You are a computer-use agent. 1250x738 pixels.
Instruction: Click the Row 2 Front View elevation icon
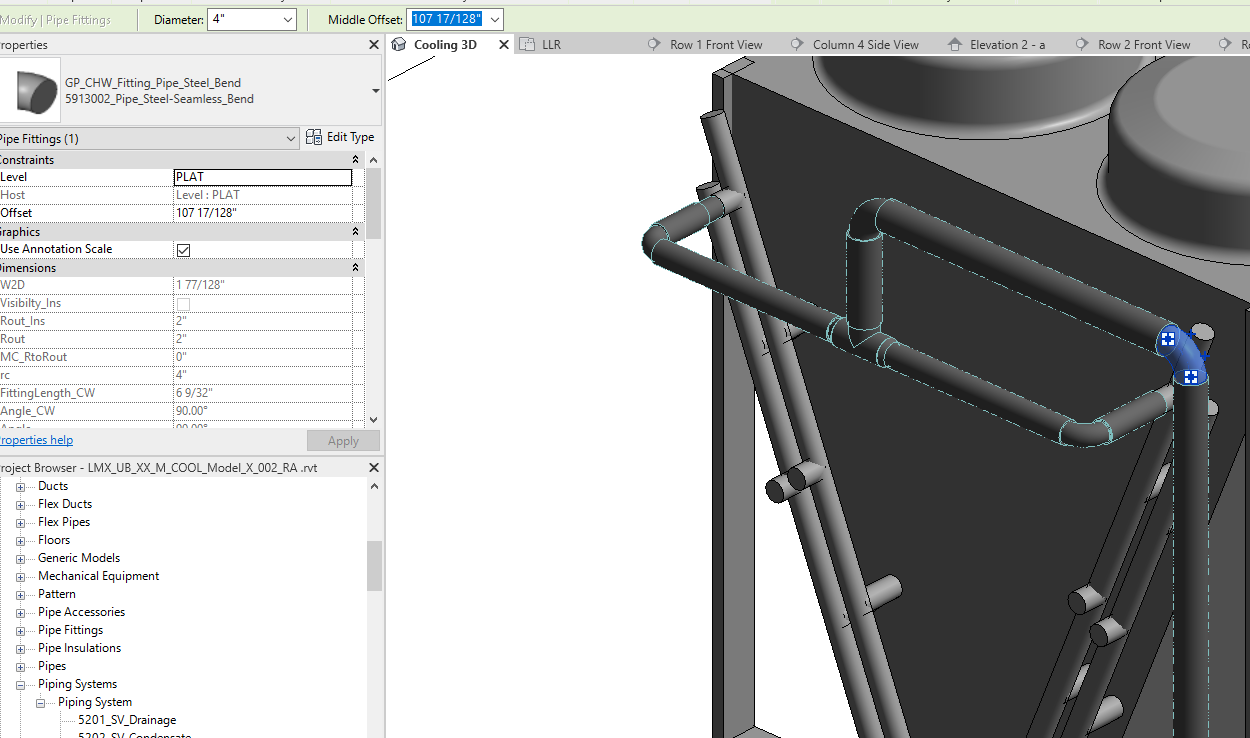pos(1083,44)
